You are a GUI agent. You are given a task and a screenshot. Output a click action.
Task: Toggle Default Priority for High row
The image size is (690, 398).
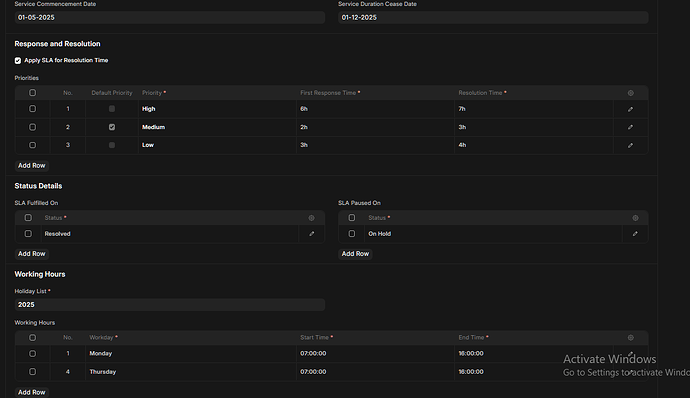112,109
